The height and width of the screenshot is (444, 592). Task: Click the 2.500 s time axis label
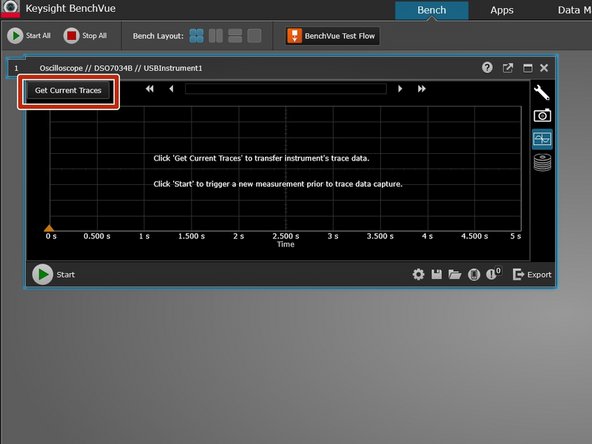tap(286, 236)
